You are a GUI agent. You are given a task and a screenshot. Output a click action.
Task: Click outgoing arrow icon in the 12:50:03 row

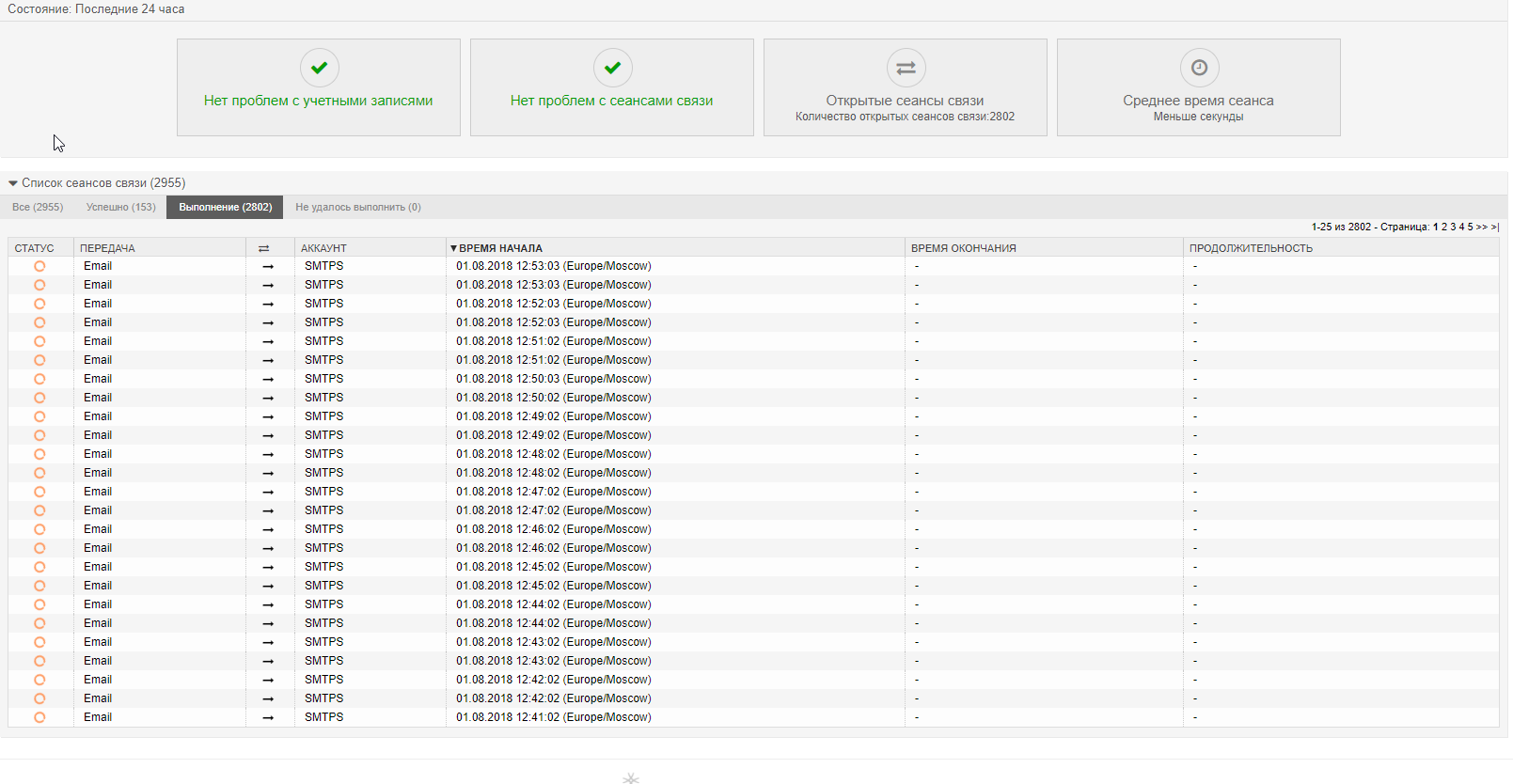point(268,379)
